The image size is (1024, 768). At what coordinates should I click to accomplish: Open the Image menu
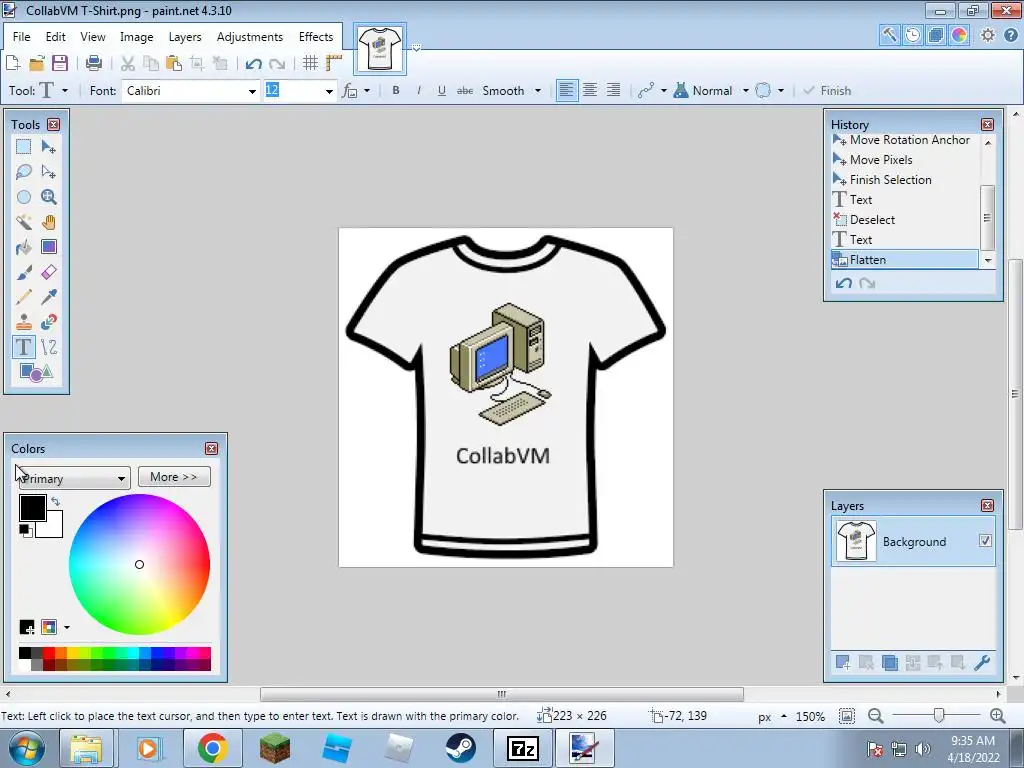pos(136,37)
